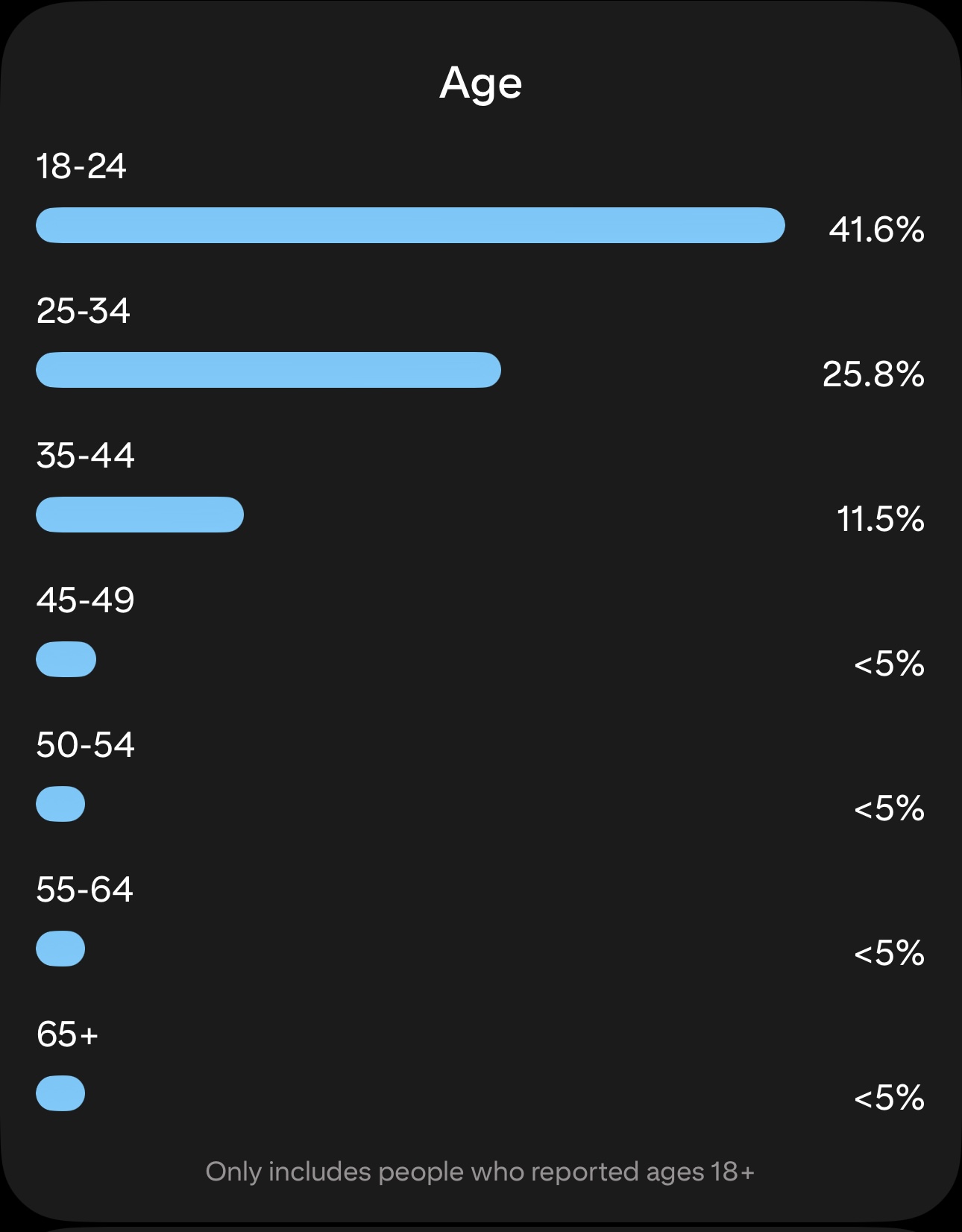Screen dimensions: 962x1232
Task: Select the 45-49 age group label
Action: coord(85,600)
